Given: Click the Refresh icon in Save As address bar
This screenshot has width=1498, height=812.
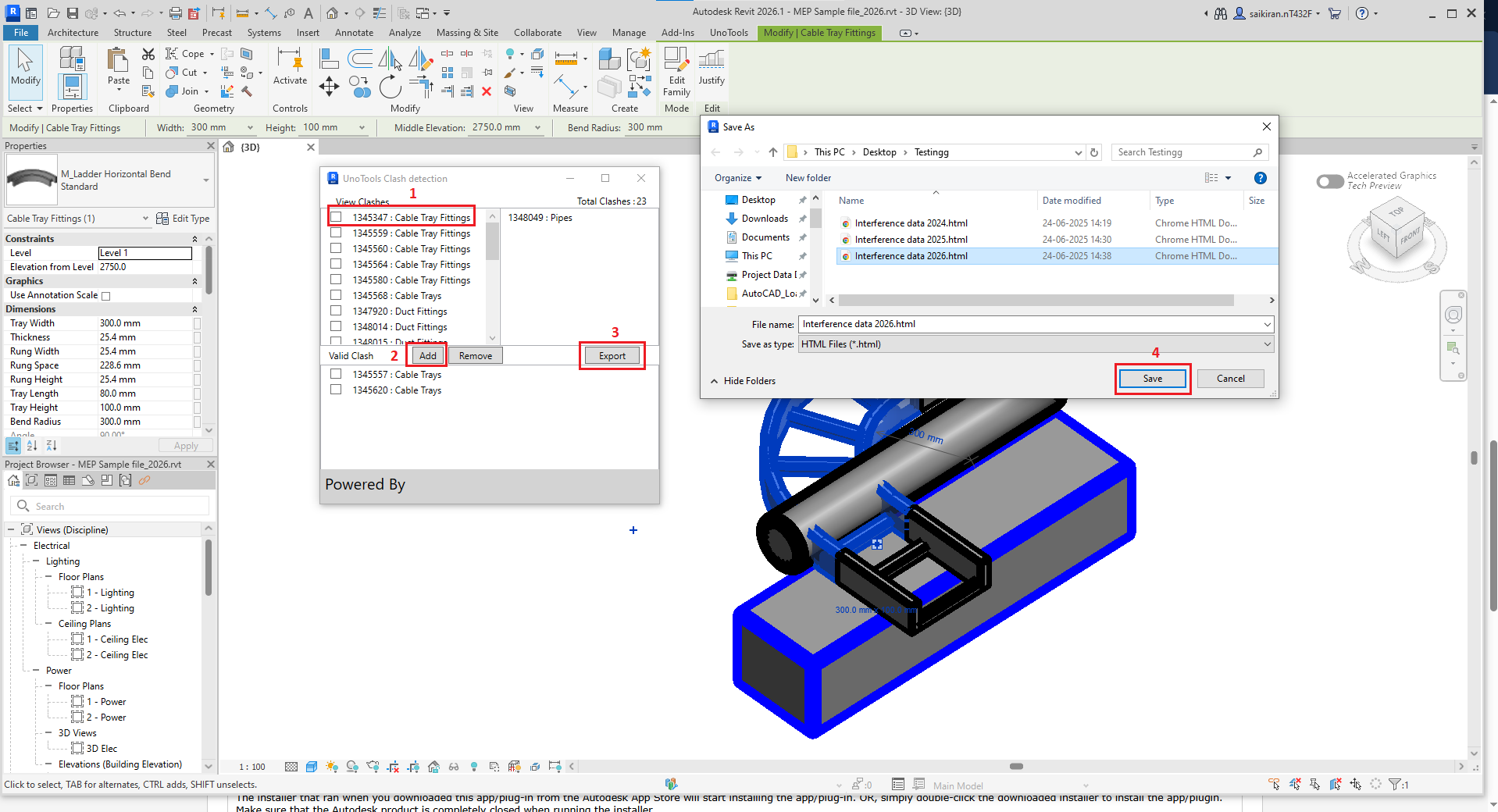Looking at the screenshot, I should click(x=1094, y=152).
